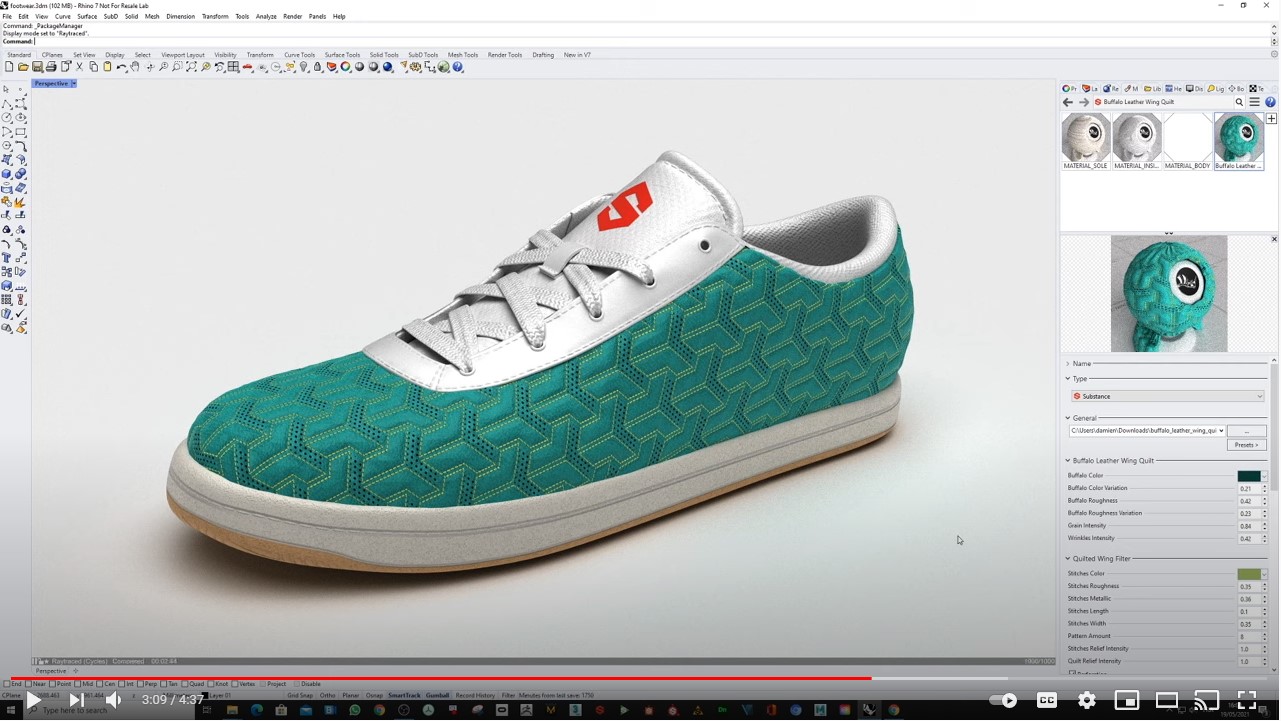Collapse the General section
This screenshot has height=721, width=1281.
point(1068,418)
